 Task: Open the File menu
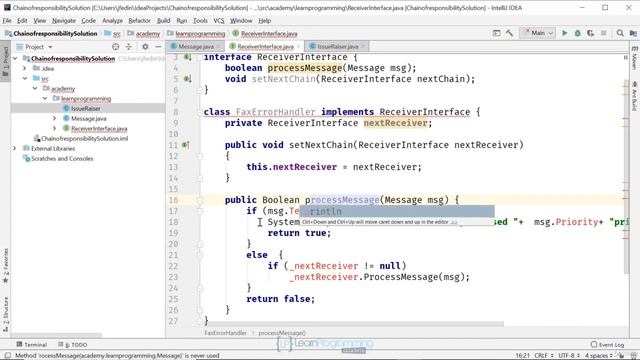pyautogui.click(x=7, y=20)
